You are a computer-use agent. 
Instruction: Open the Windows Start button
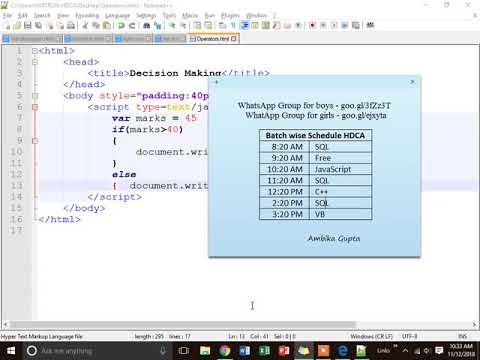(11, 351)
